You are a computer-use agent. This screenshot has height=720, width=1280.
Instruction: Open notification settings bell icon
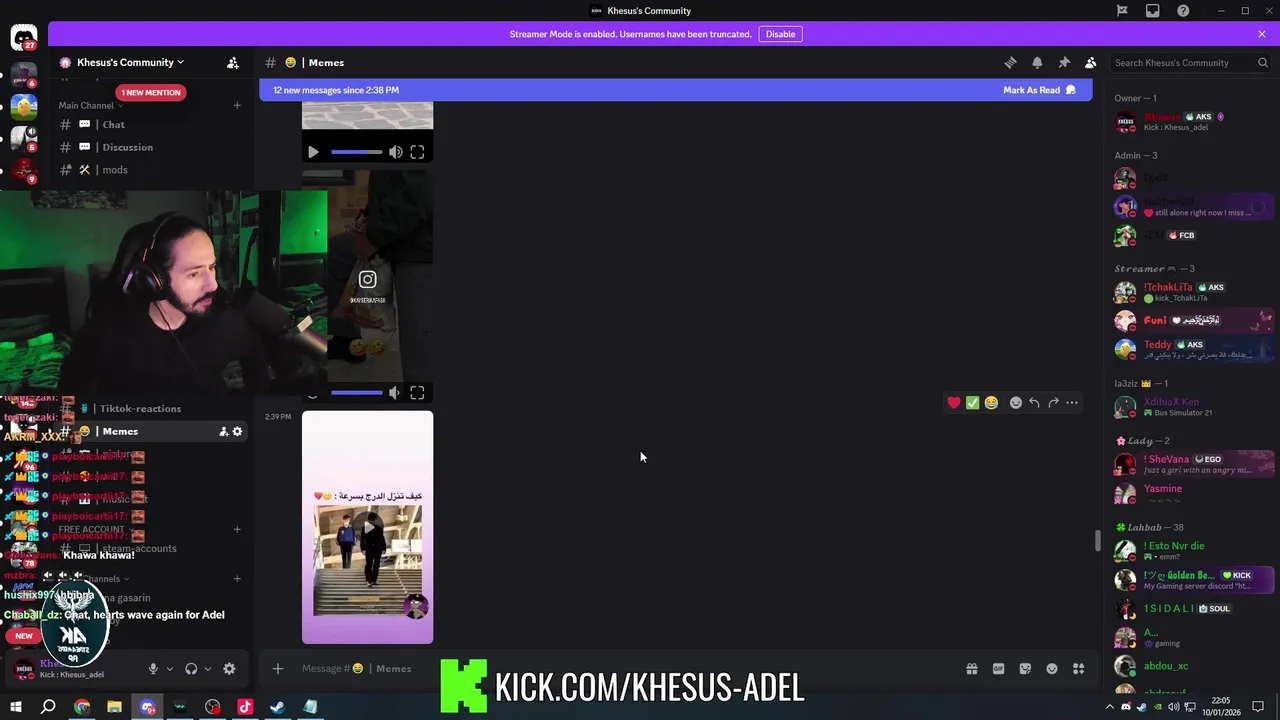(x=1037, y=62)
